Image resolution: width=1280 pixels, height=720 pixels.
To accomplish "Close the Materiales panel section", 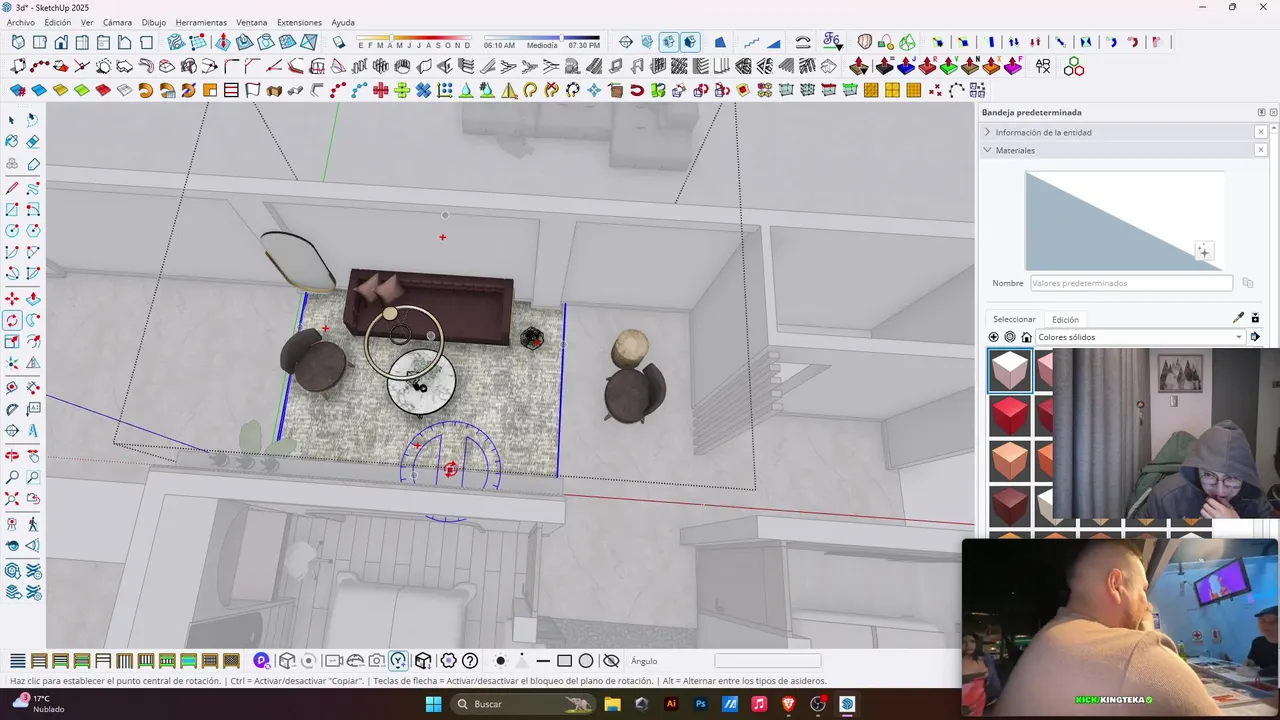I will pyautogui.click(x=1261, y=150).
